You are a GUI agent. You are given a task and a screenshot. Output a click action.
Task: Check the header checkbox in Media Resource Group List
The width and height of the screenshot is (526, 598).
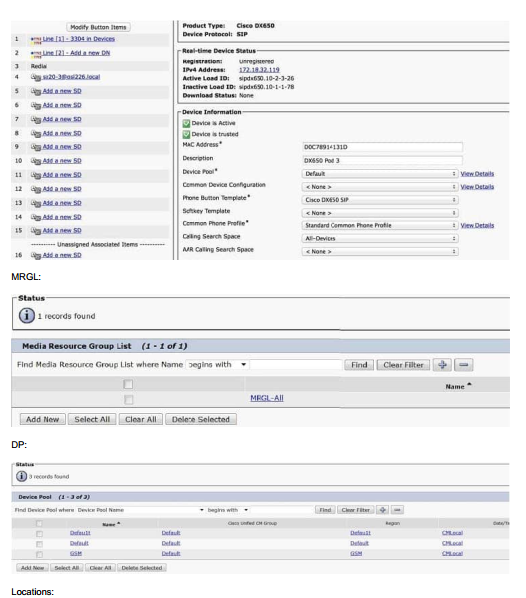(x=128, y=384)
